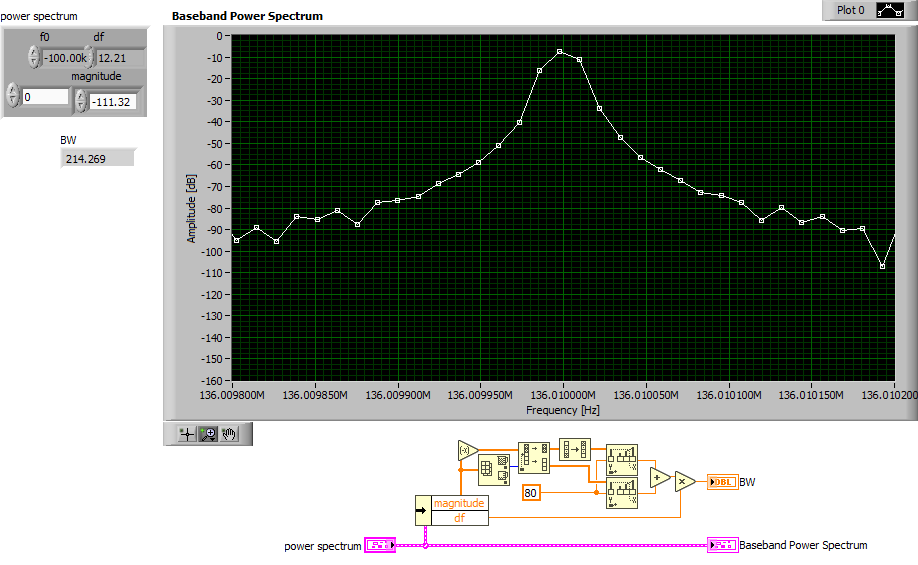Screen dimensions: 918x565
Task: Click the x-axis value 136.010000M
Action: [563, 395]
